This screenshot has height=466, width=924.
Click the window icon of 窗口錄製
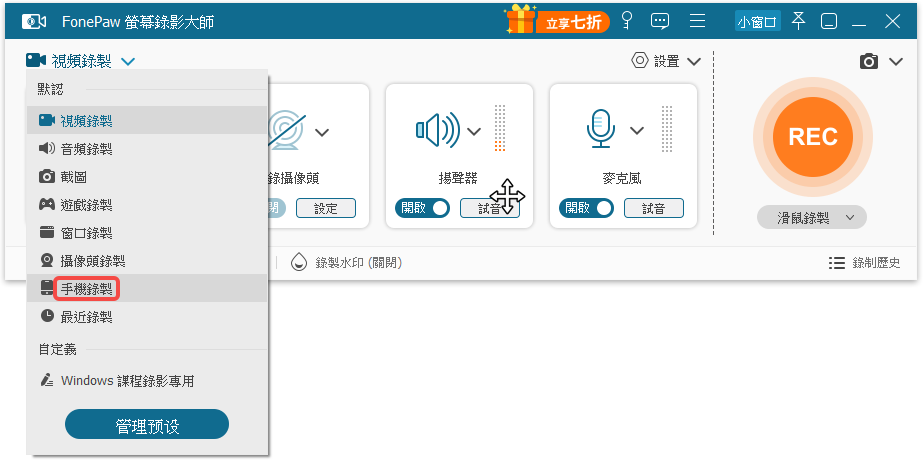[47, 232]
